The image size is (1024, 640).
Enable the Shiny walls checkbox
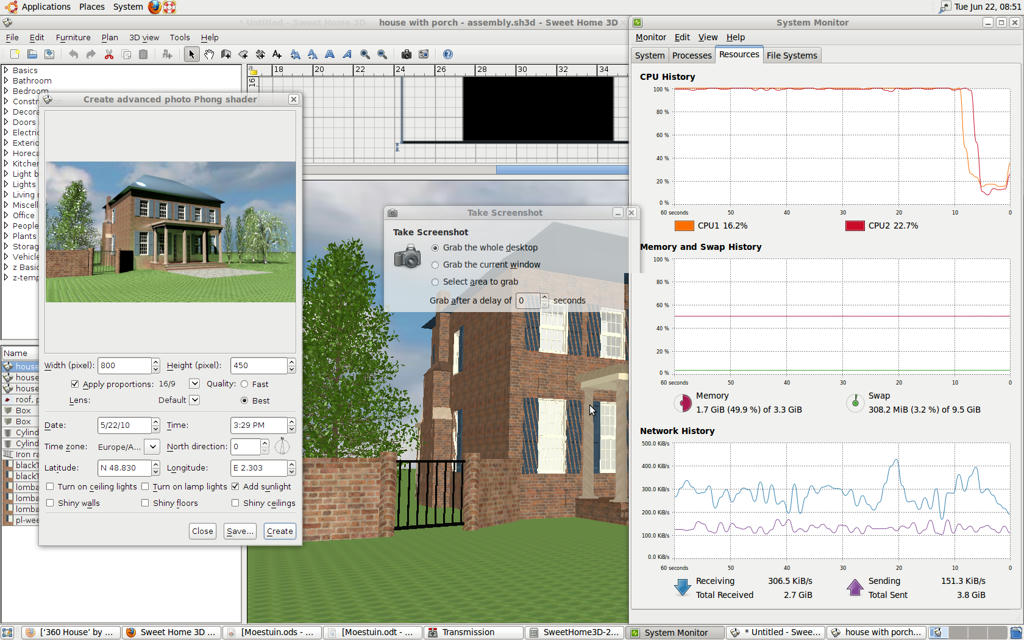(50, 503)
